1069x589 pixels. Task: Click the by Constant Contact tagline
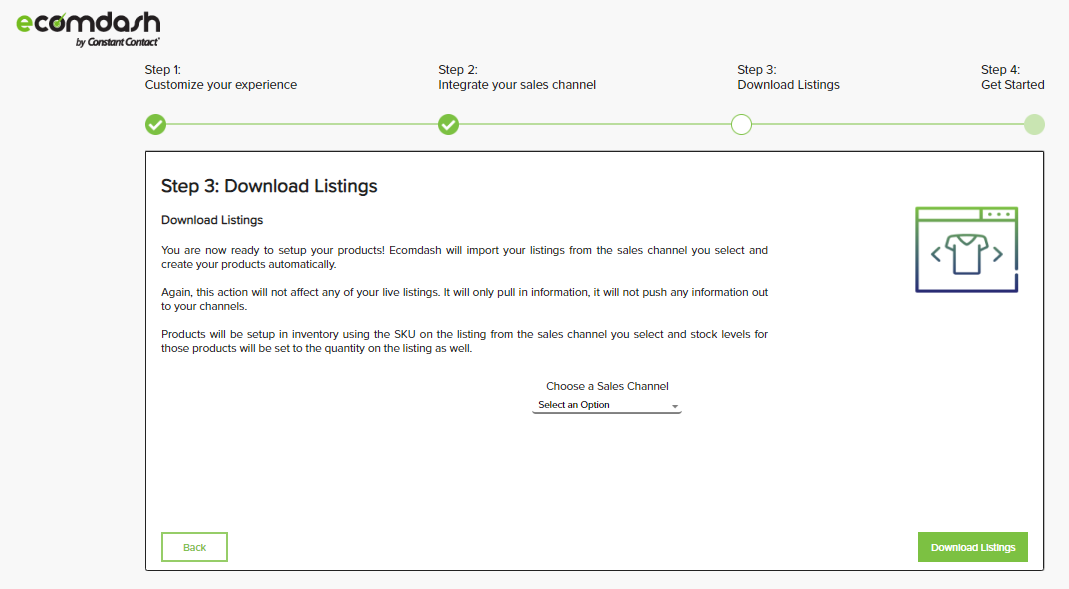point(118,42)
